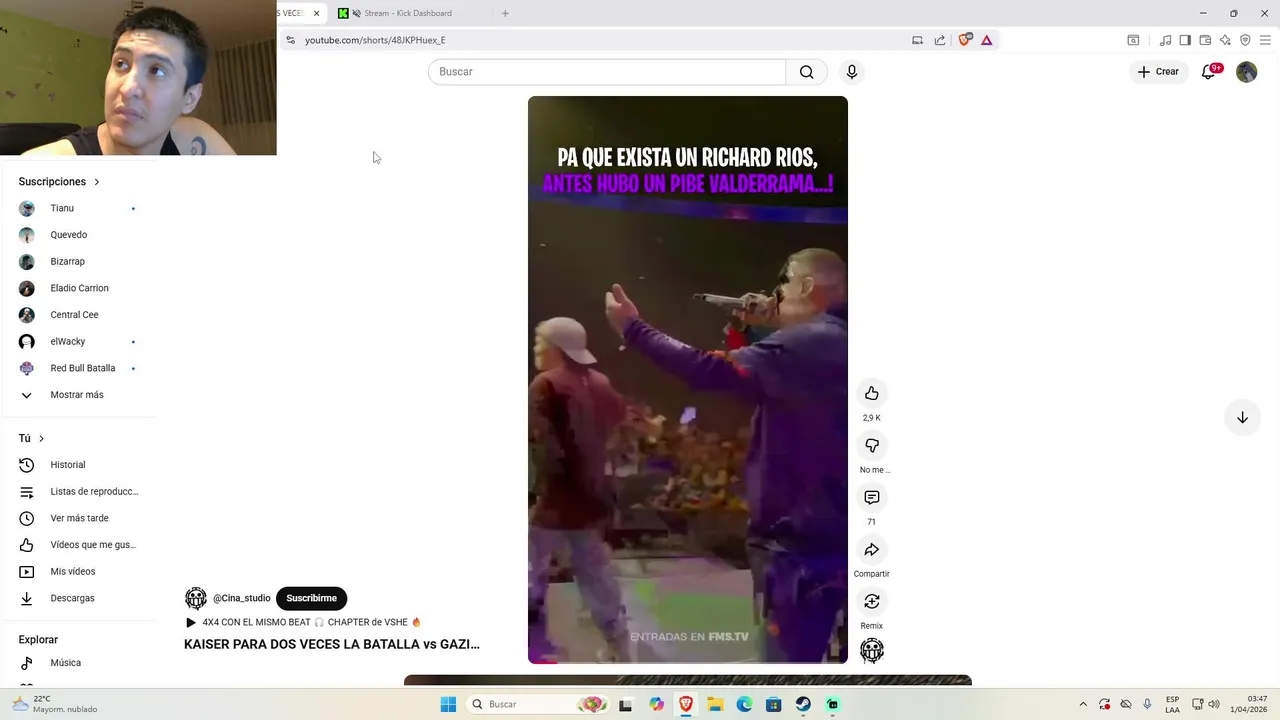Open the Remix icon
This screenshot has height=720, width=1280.
click(872, 602)
